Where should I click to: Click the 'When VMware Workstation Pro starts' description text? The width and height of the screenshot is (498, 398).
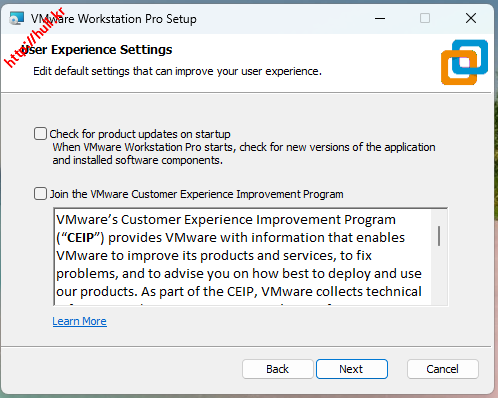(x=244, y=154)
